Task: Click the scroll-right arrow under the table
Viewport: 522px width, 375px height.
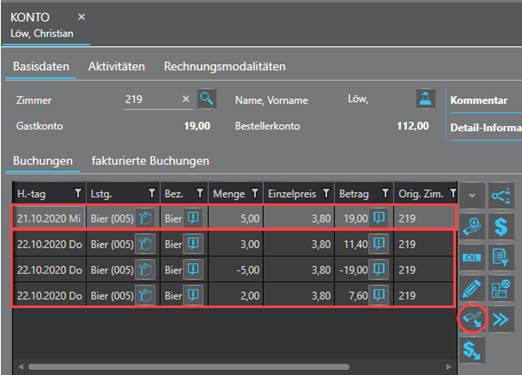Action: 449,367
